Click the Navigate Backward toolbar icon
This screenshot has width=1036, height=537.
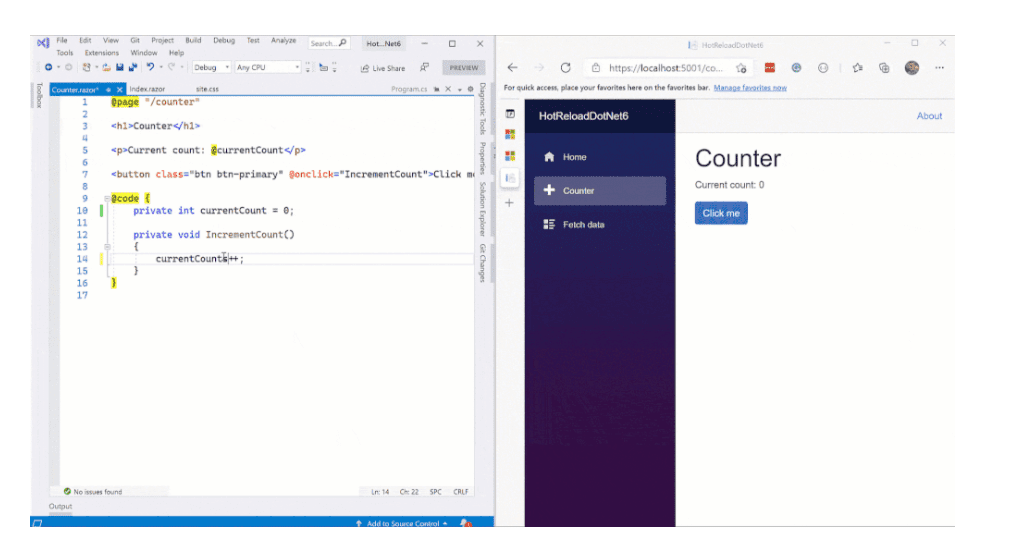48,67
